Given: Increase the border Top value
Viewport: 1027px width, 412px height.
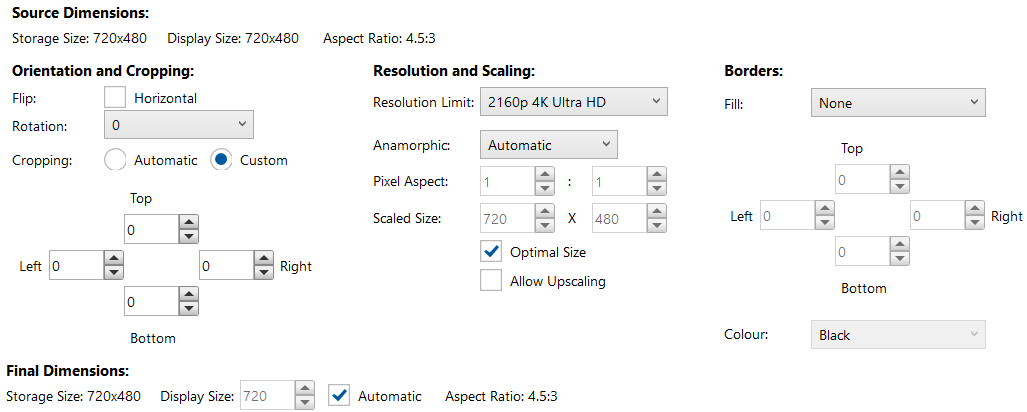Looking at the screenshot, I should click(x=900, y=173).
